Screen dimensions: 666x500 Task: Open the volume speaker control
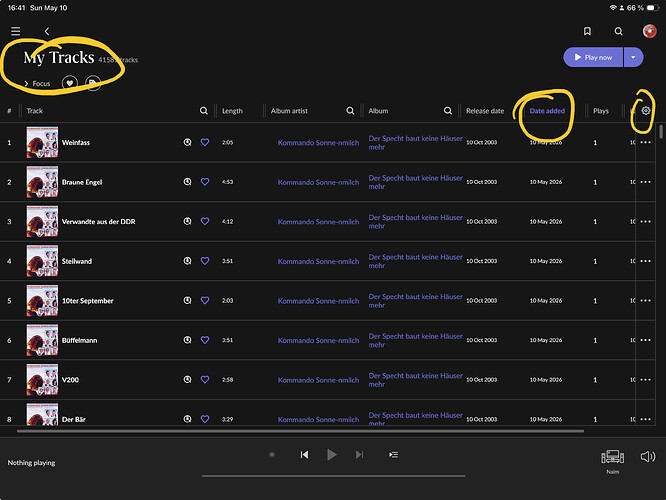[x=648, y=457]
